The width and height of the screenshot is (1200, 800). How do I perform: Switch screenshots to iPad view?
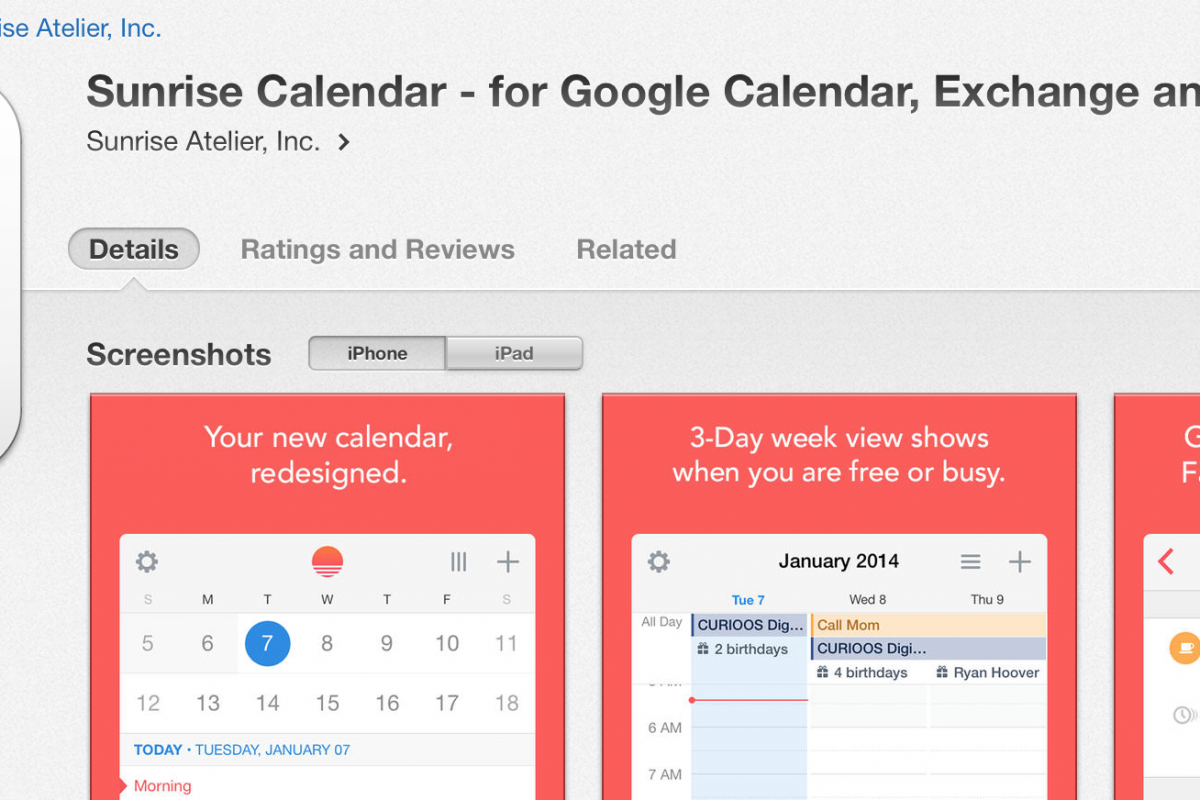click(513, 353)
